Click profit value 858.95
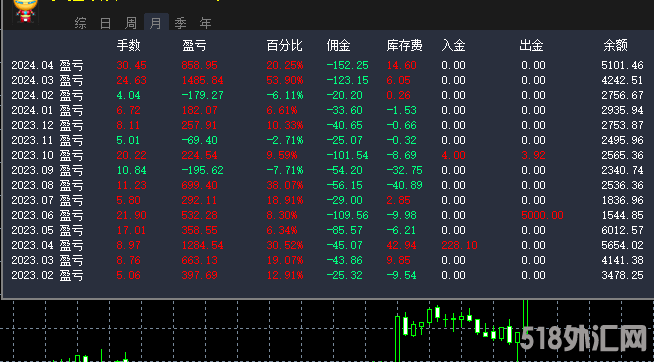 tap(200, 65)
